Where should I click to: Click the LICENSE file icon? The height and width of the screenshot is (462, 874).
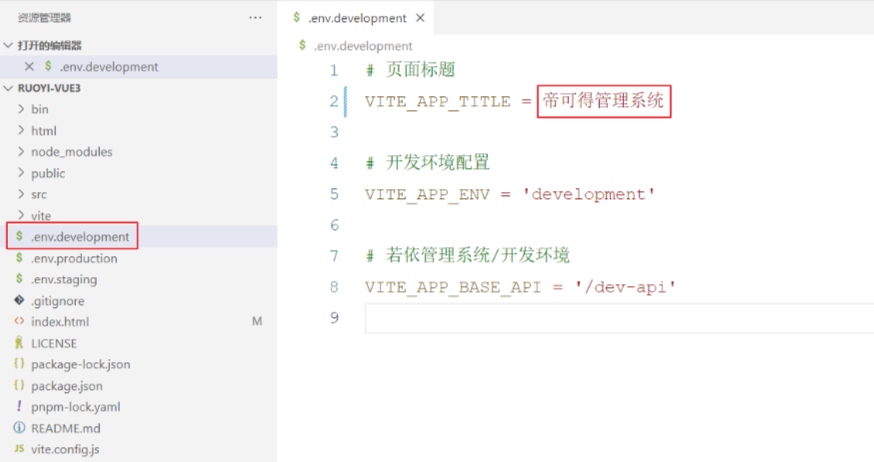point(19,343)
